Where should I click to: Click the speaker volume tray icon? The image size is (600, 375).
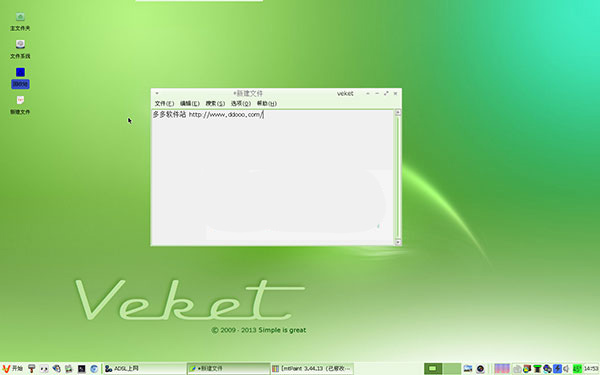click(x=567, y=368)
